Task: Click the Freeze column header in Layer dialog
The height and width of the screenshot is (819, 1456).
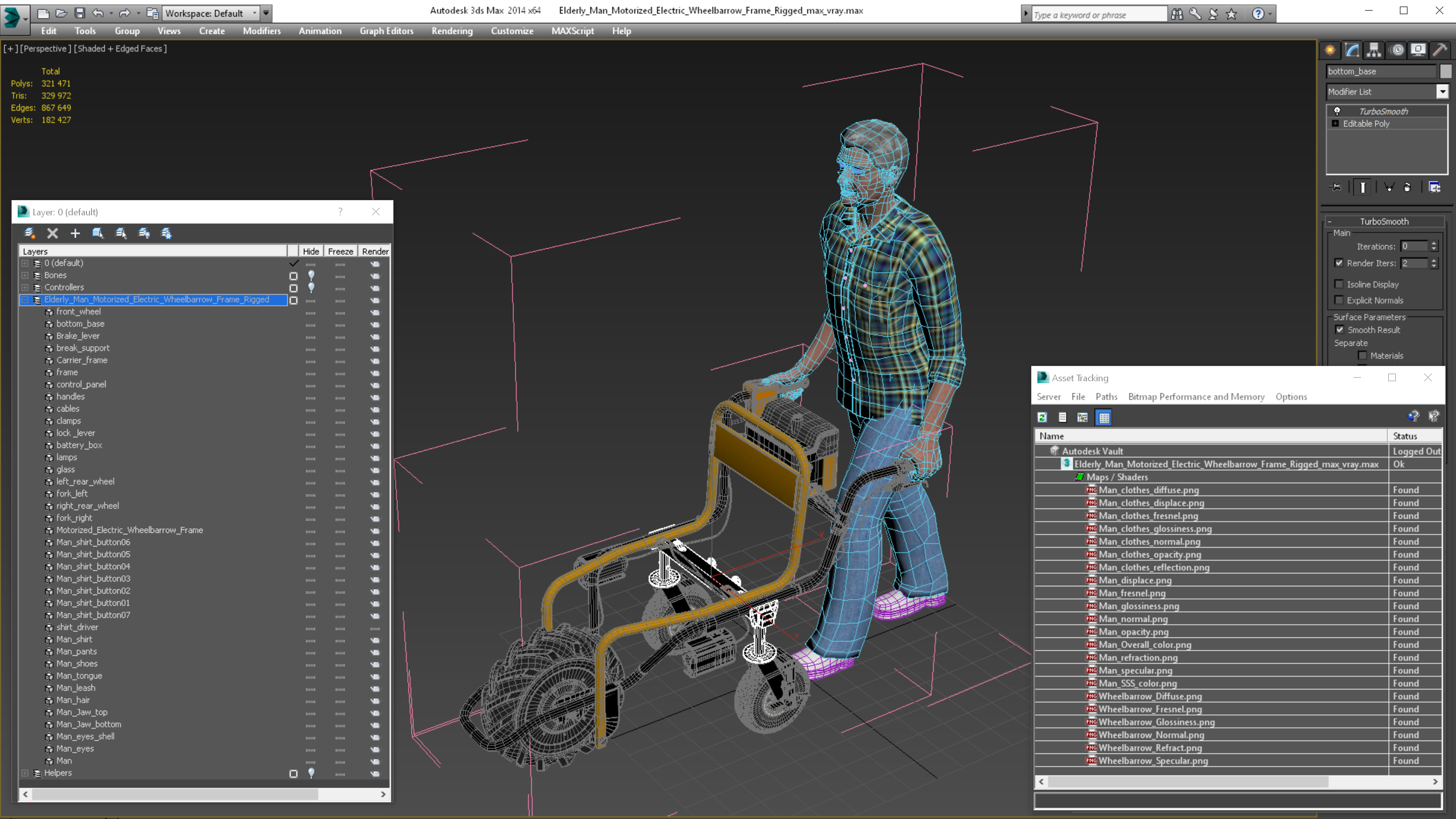Action: coord(340,252)
